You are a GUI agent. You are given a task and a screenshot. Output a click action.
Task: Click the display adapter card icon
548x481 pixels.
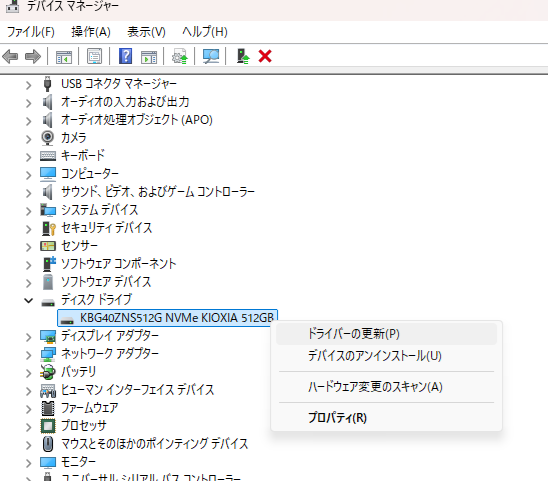48,336
